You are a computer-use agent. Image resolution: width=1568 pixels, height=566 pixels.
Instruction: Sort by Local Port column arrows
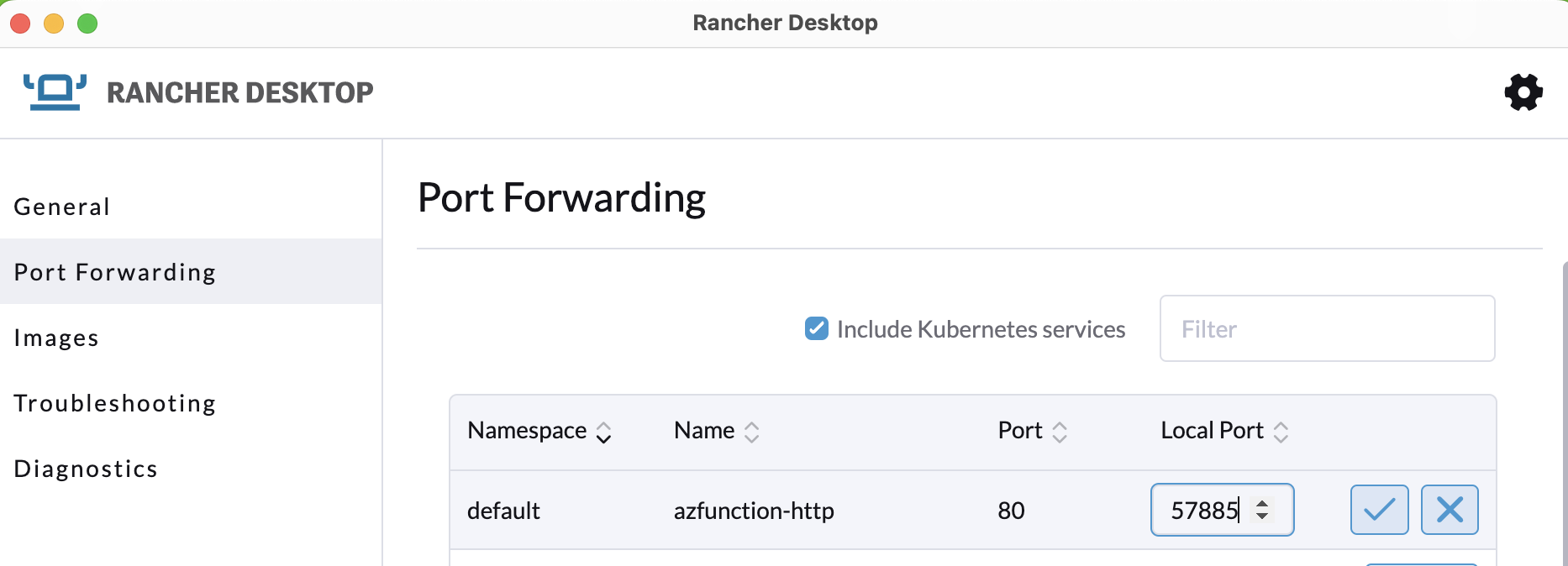click(x=1281, y=432)
